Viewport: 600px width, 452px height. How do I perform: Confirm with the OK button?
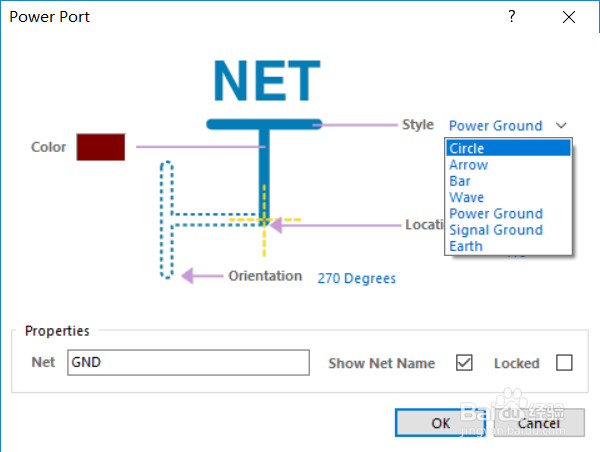pos(440,423)
